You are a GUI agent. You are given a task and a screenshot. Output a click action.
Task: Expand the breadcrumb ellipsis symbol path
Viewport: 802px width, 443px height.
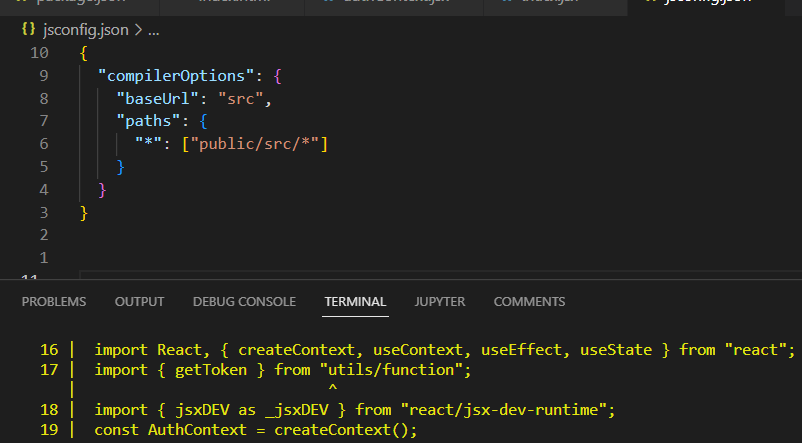point(153,31)
